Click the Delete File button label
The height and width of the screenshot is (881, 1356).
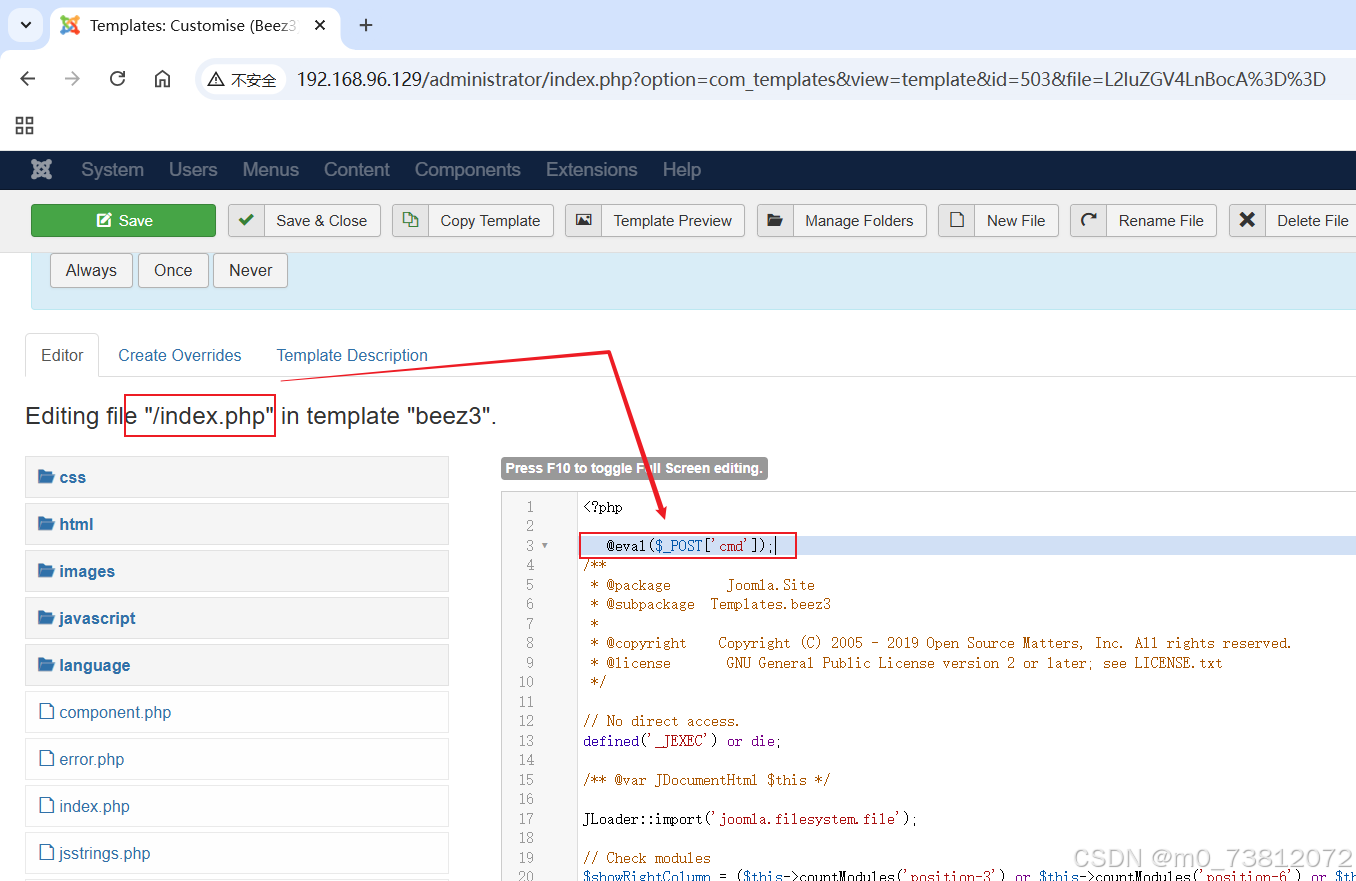click(1313, 221)
